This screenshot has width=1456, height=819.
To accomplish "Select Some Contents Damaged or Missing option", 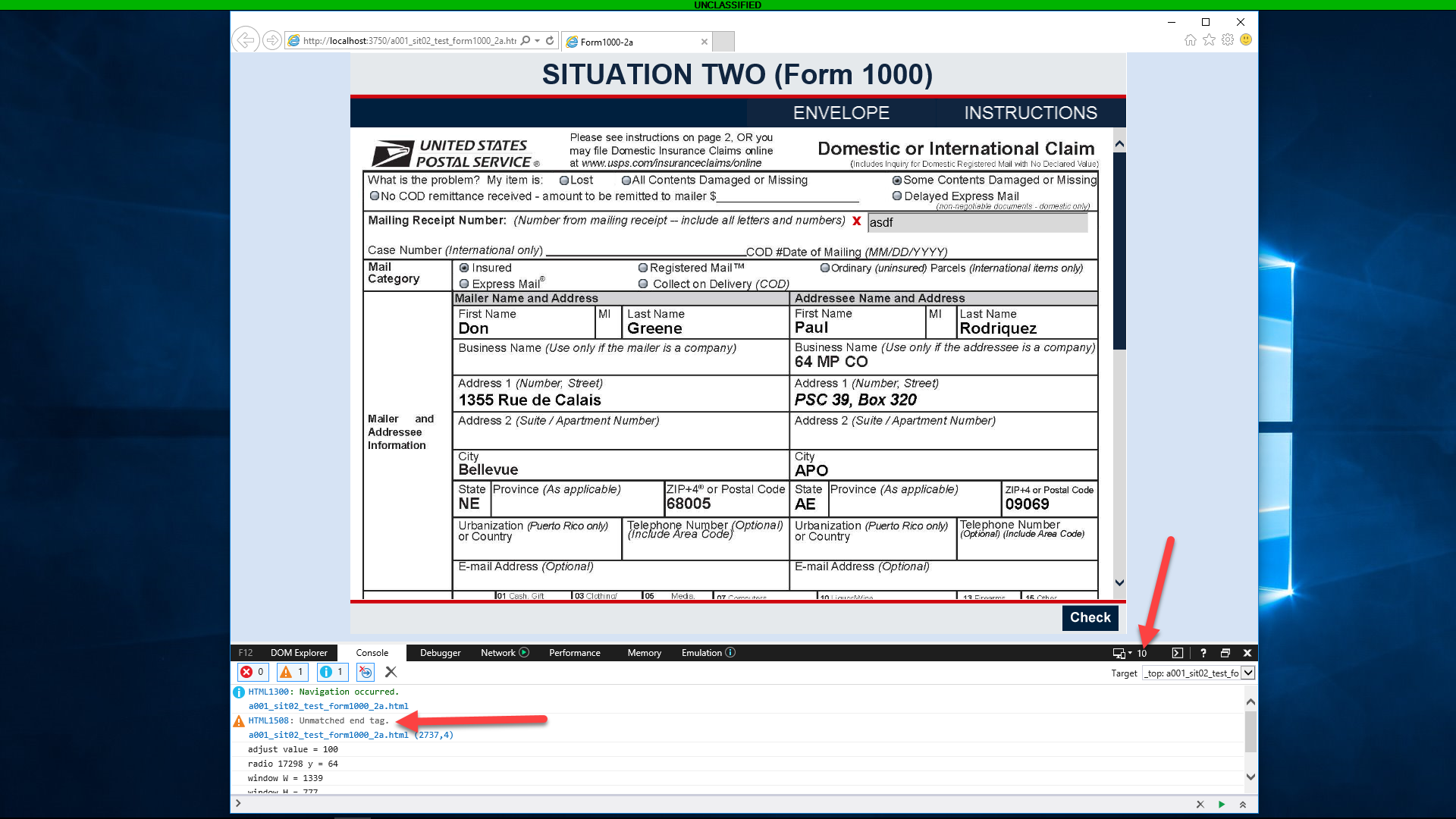I will point(897,180).
